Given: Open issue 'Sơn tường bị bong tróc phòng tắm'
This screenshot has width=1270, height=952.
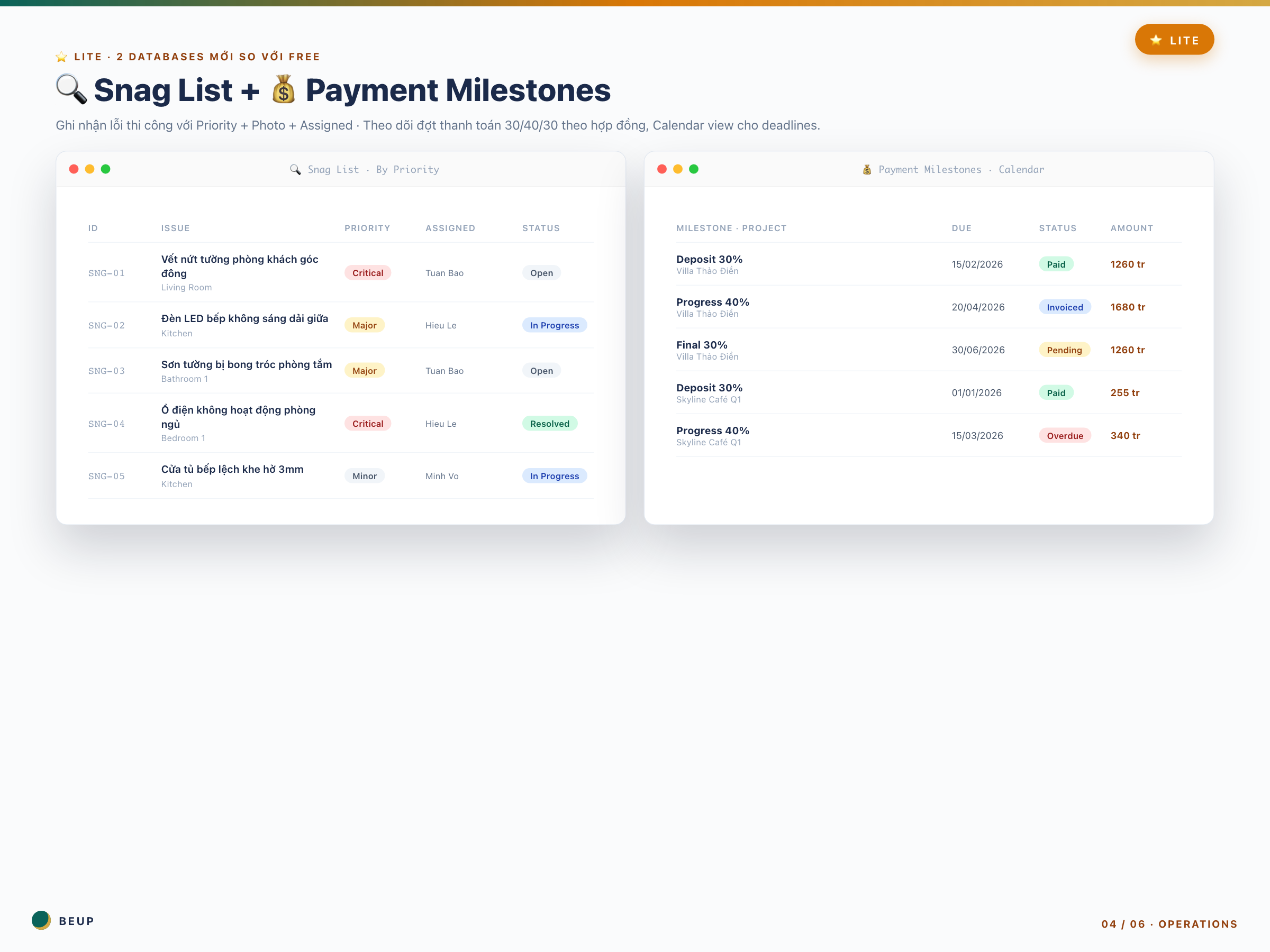Looking at the screenshot, I should (x=246, y=364).
